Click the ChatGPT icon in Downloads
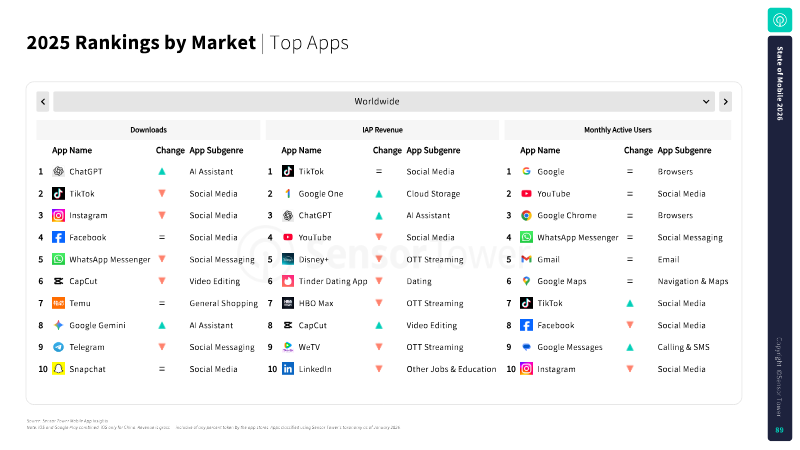This screenshot has width=800, height=450. [x=59, y=171]
